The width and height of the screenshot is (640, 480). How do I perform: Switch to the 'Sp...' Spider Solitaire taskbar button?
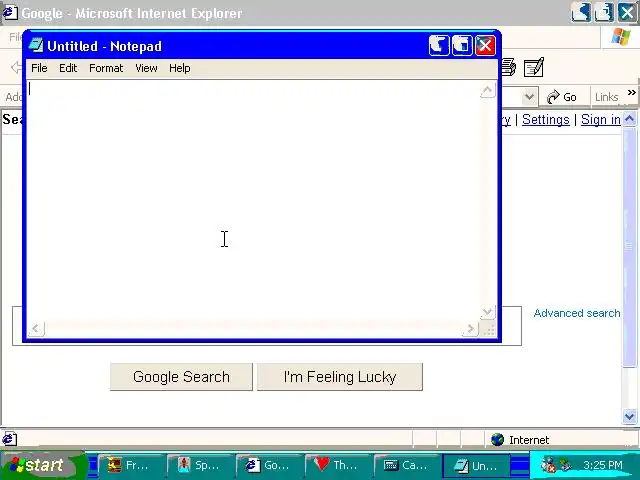201,465
